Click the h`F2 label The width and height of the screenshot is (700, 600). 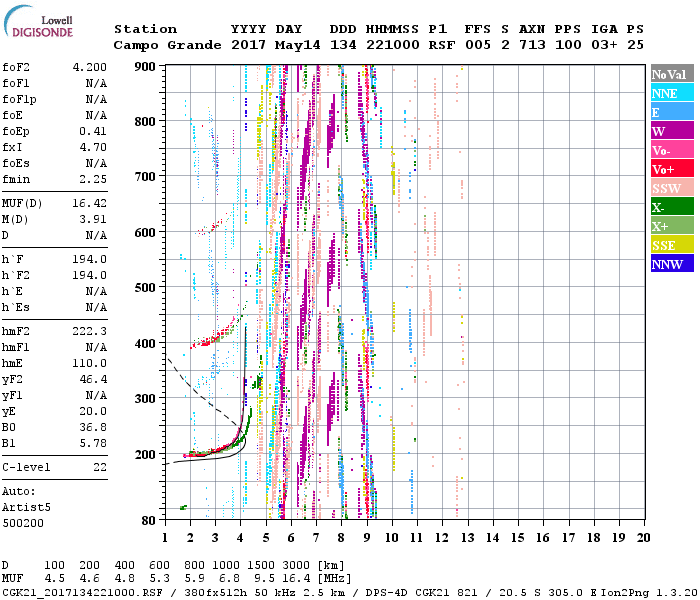[16, 275]
